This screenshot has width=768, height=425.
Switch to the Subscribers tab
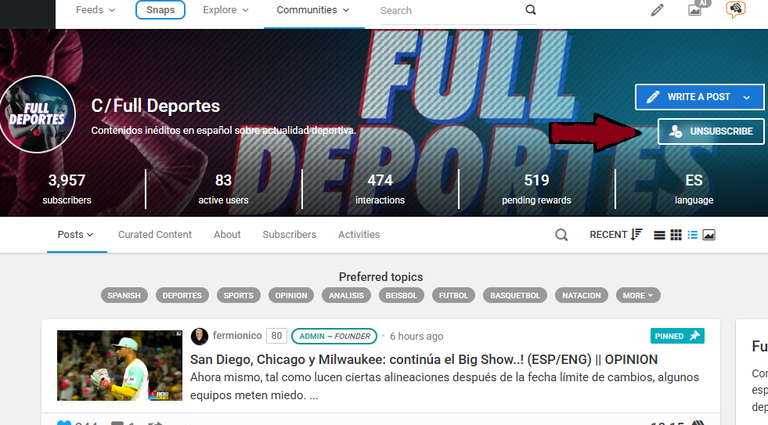point(289,235)
